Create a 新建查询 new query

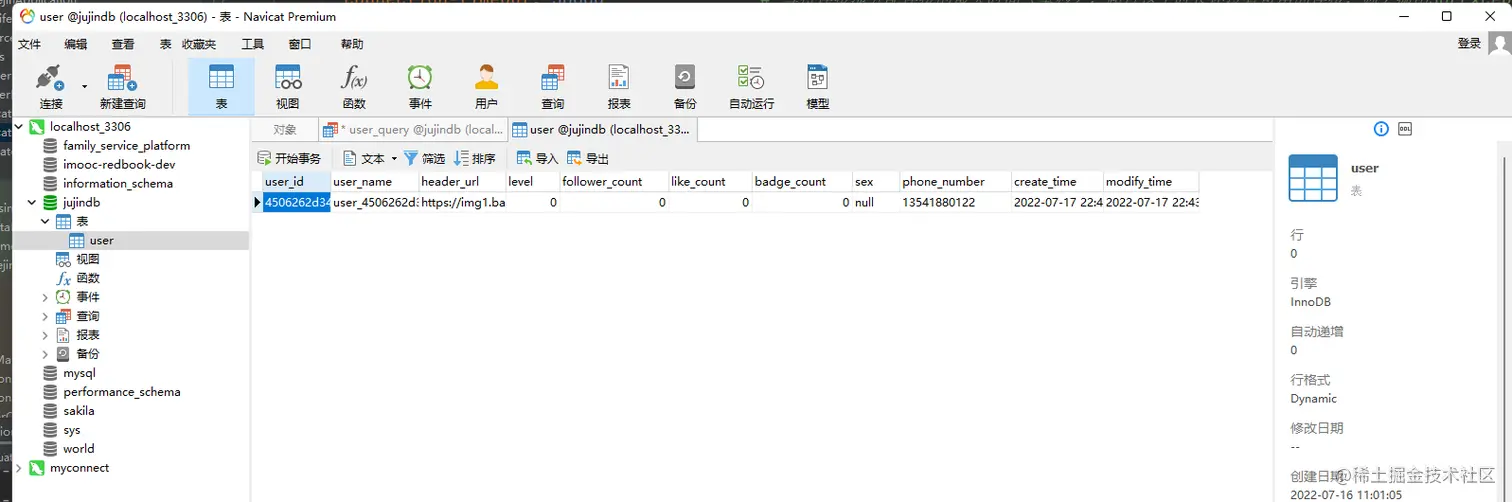[122, 87]
